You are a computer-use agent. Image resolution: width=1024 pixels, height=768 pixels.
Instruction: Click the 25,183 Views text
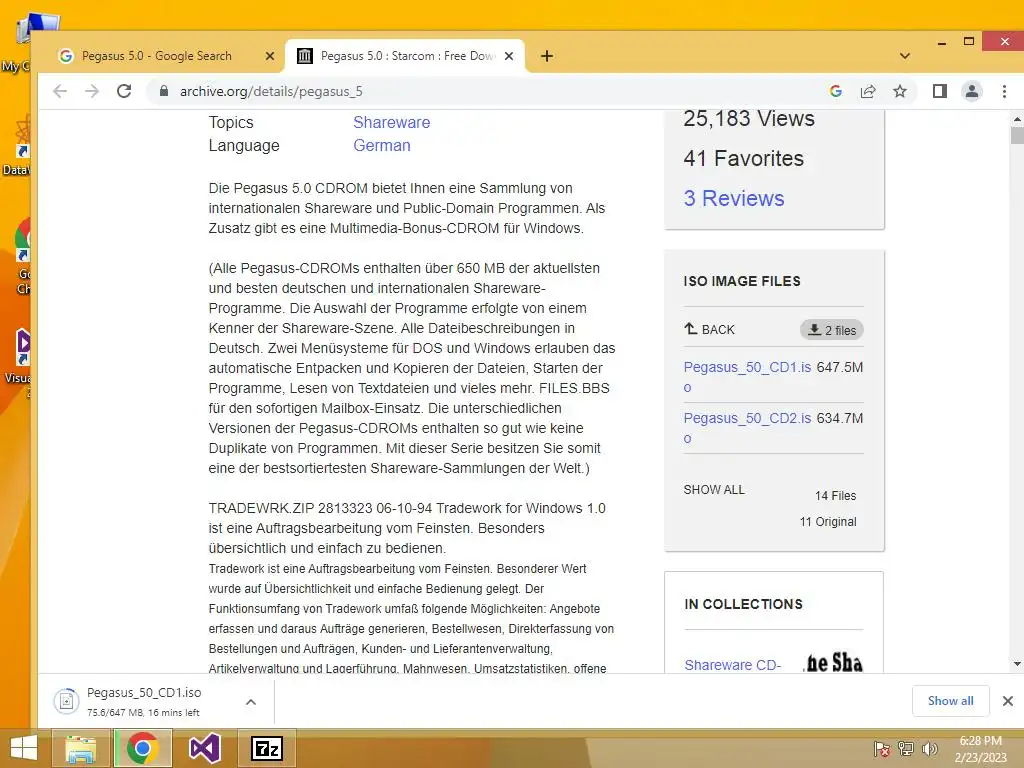(749, 118)
